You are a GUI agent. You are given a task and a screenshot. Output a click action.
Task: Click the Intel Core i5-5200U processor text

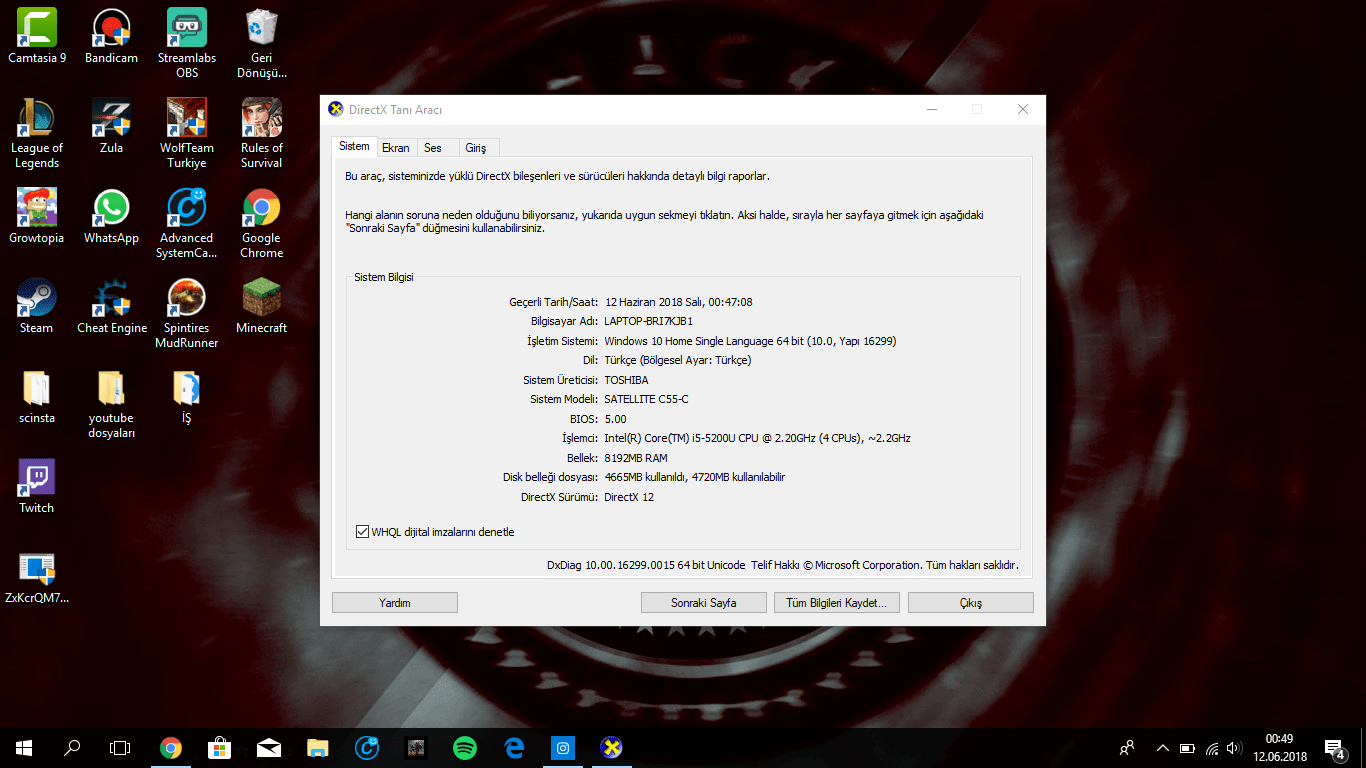pos(758,438)
